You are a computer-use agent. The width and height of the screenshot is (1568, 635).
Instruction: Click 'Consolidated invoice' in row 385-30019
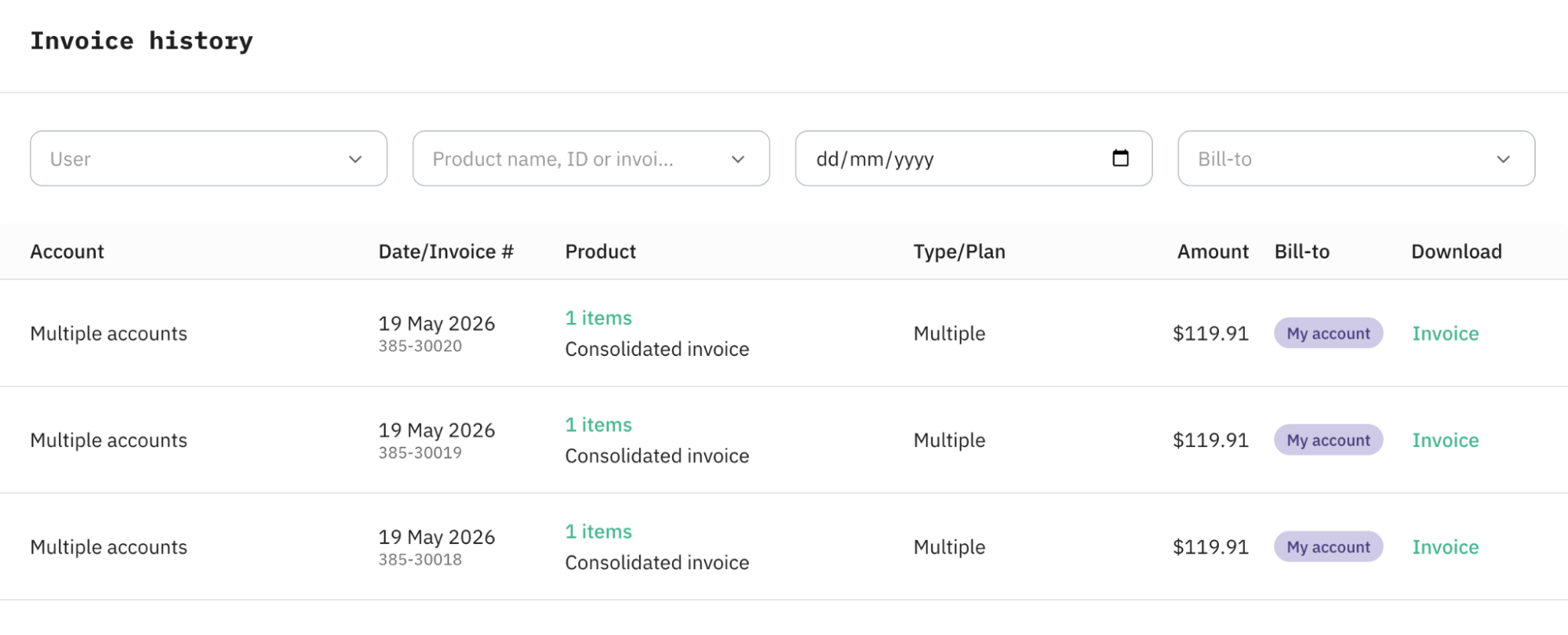tap(657, 455)
